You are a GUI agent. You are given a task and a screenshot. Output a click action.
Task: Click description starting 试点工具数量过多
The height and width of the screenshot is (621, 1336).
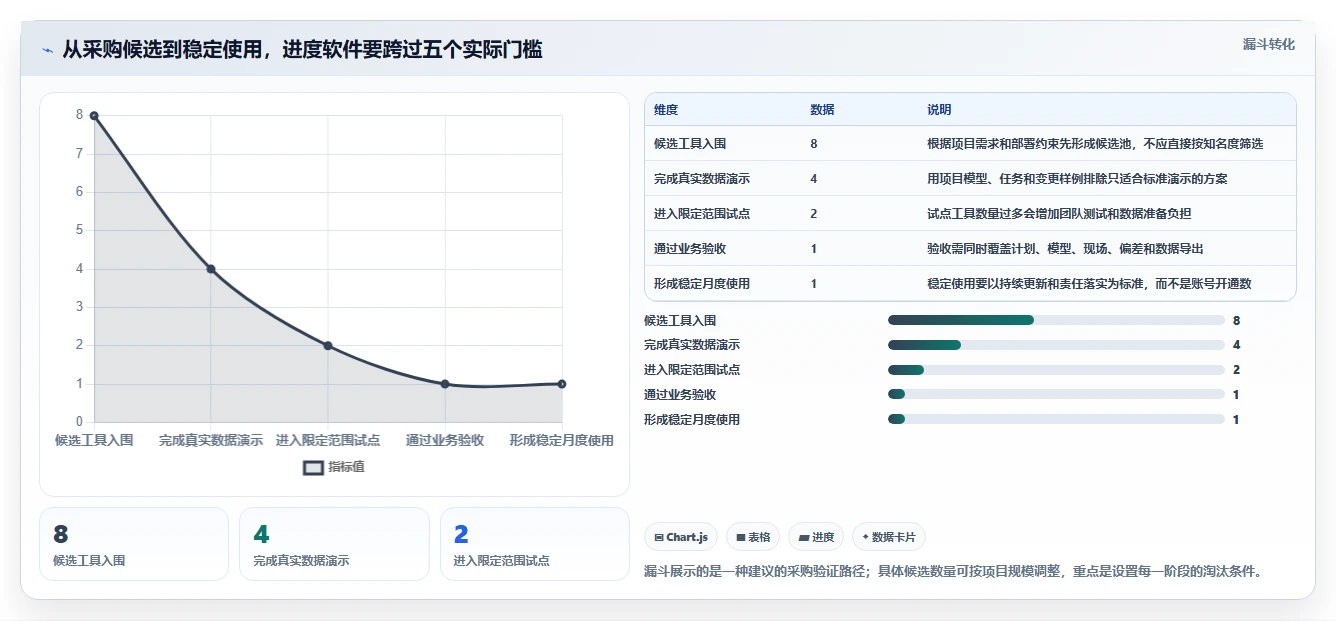tap(1059, 214)
